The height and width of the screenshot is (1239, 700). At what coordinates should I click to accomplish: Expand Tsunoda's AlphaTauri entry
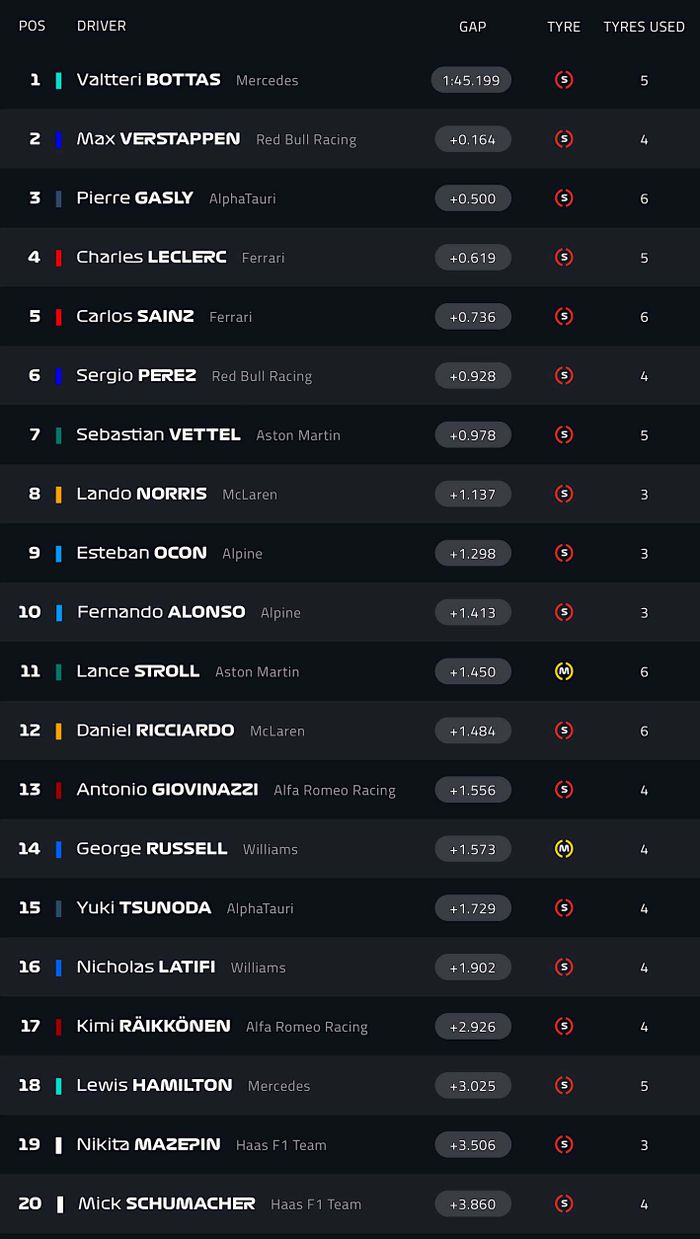(350, 907)
